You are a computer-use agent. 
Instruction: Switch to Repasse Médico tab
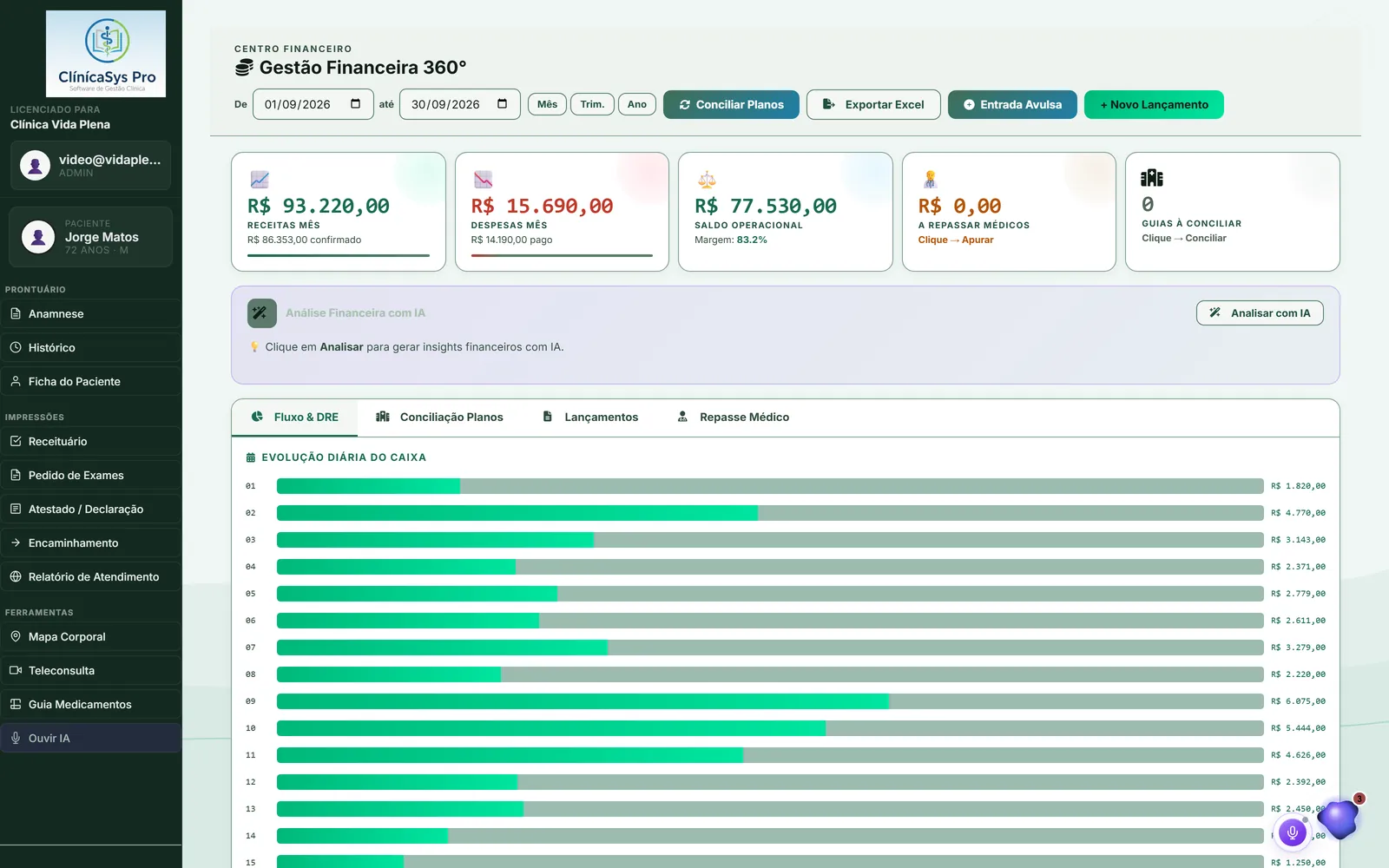734,418
